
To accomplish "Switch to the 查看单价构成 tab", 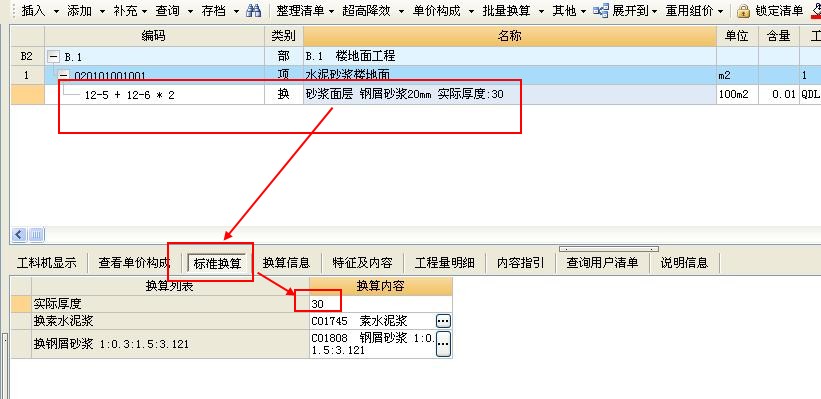I will (x=135, y=262).
